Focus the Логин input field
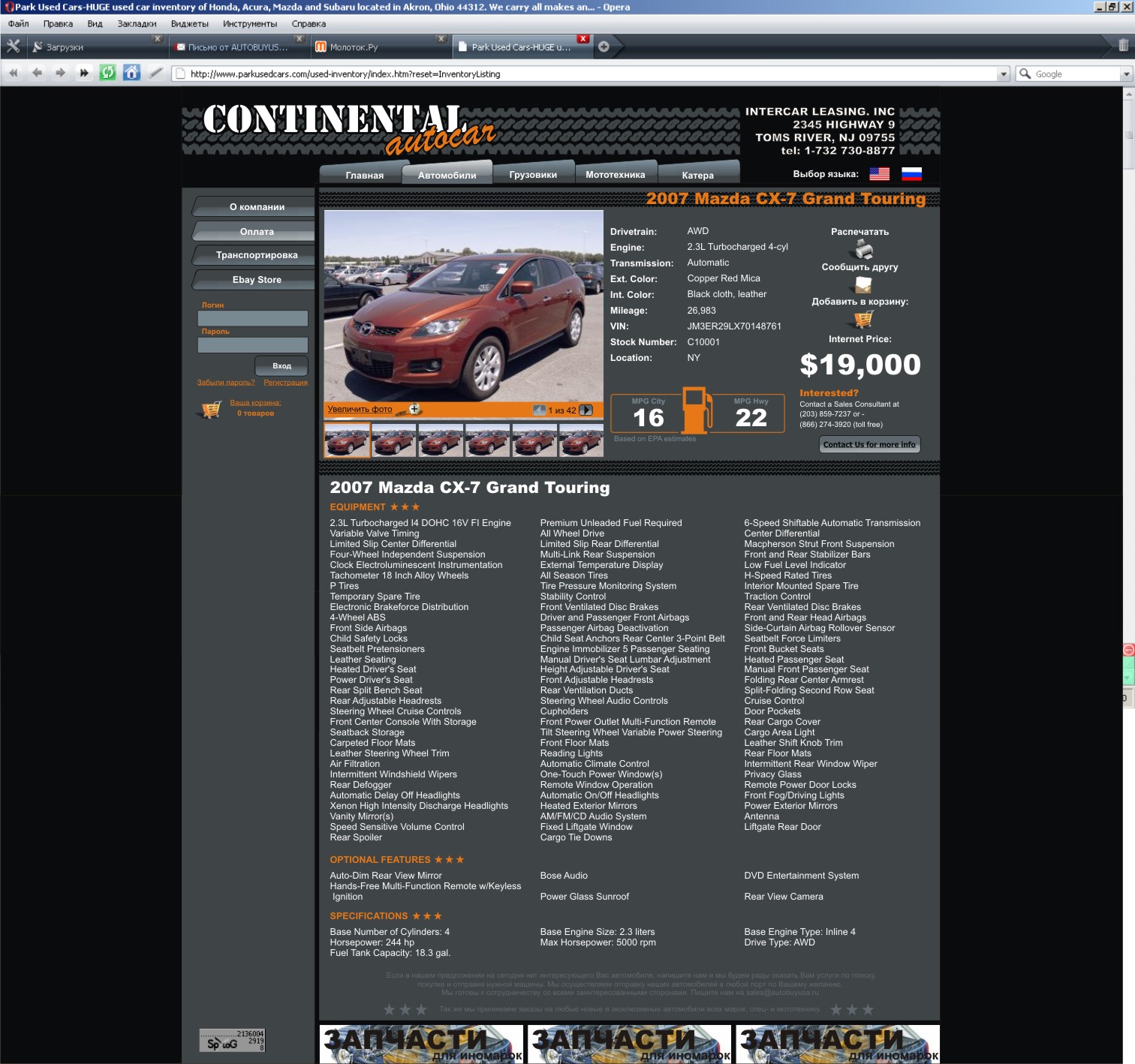Image resolution: width=1135 pixels, height=1064 pixels. point(252,318)
